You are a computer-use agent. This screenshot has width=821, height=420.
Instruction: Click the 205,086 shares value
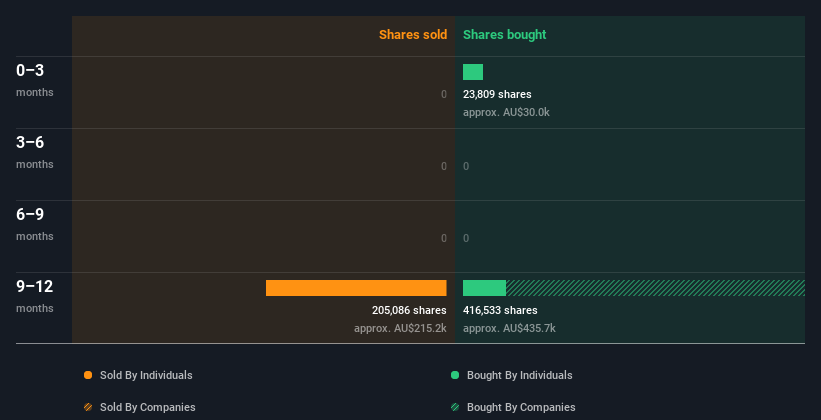[x=409, y=311]
